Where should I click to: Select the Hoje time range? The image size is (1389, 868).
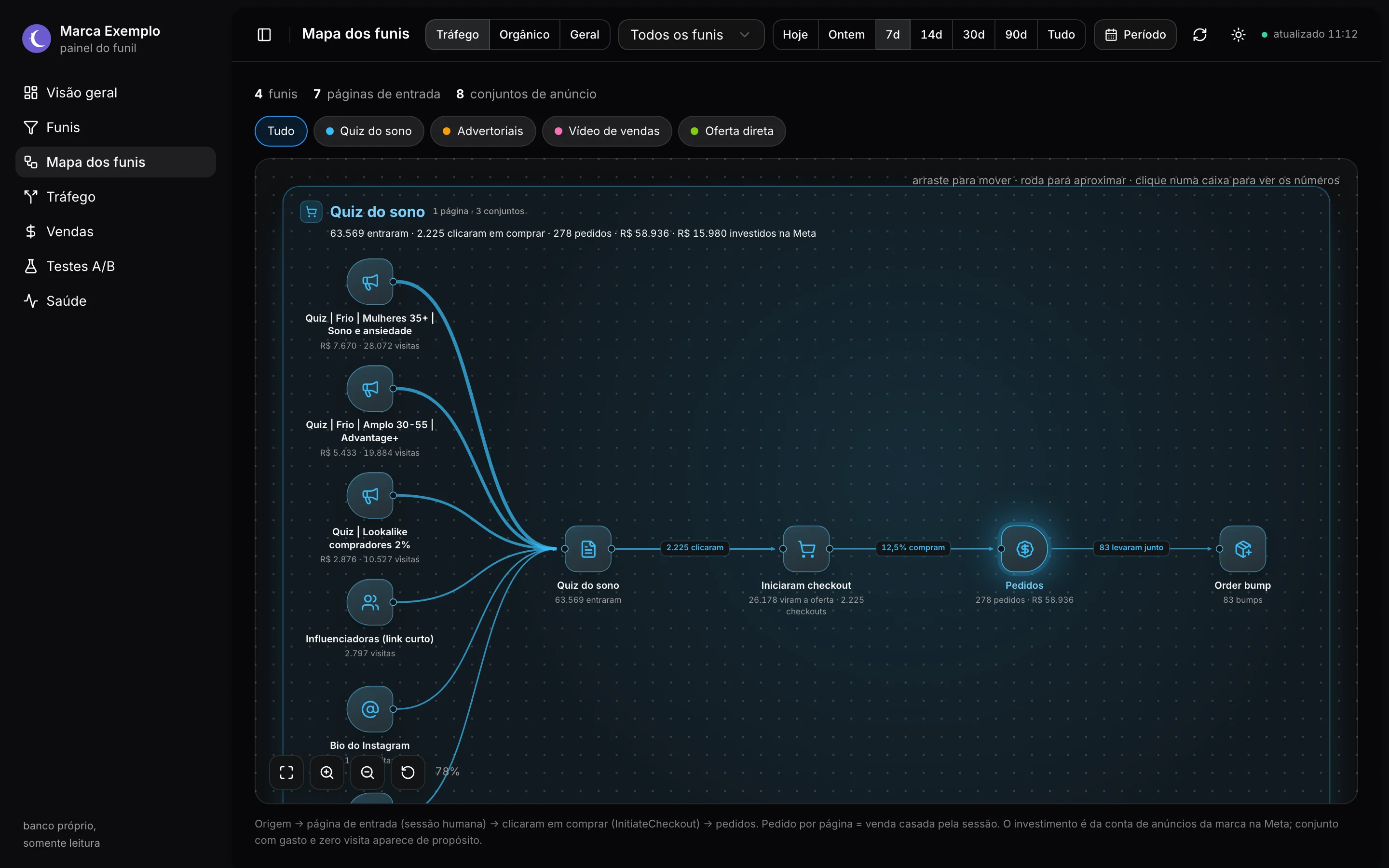pyautogui.click(x=795, y=34)
